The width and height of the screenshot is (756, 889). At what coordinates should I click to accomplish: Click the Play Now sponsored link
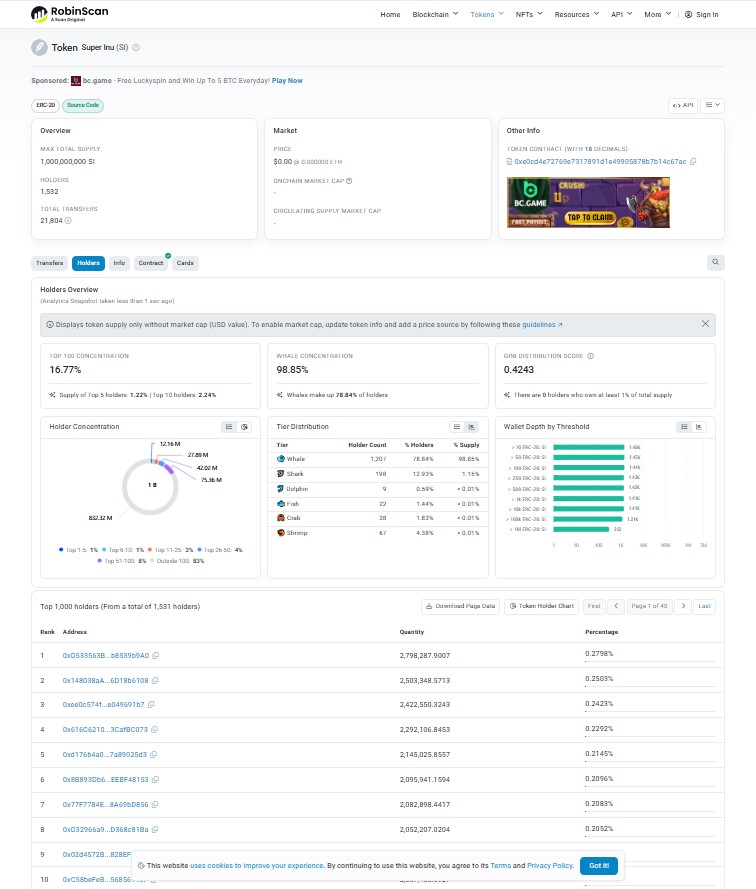click(x=287, y=81)
